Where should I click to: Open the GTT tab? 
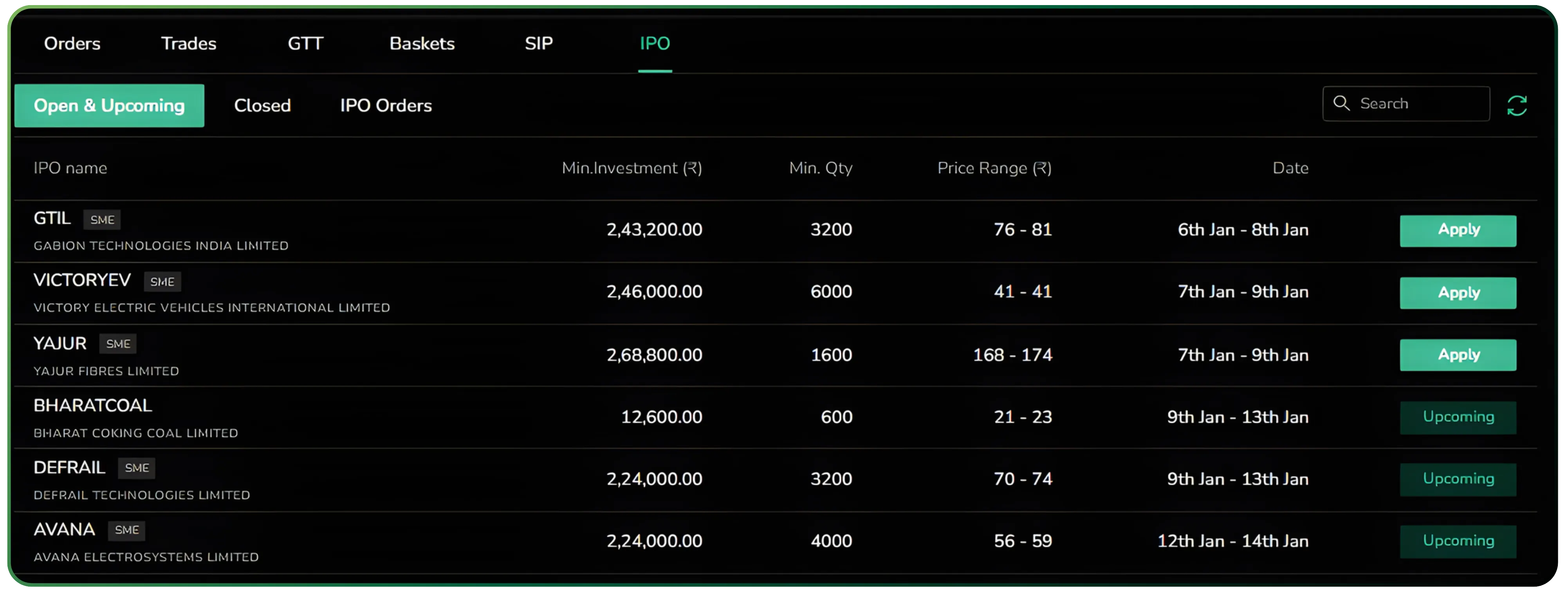[305, 43]
